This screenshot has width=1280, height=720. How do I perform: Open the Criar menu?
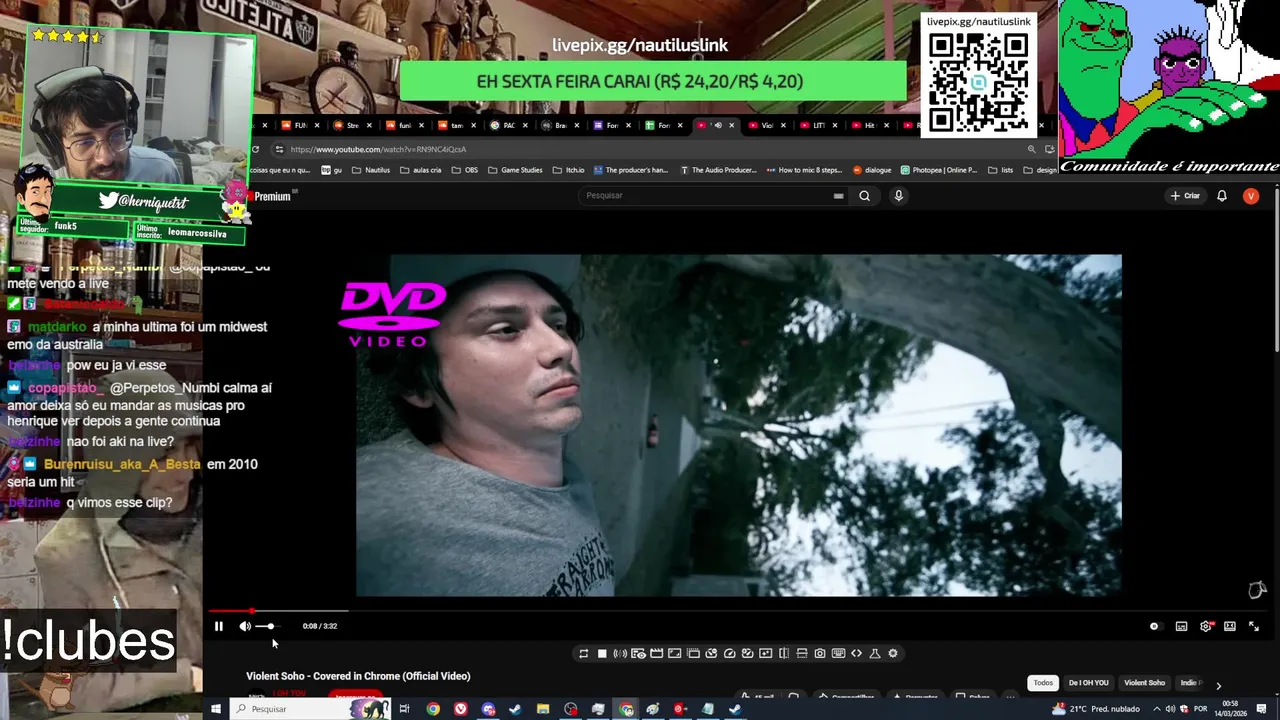[x=1185, y=196]
